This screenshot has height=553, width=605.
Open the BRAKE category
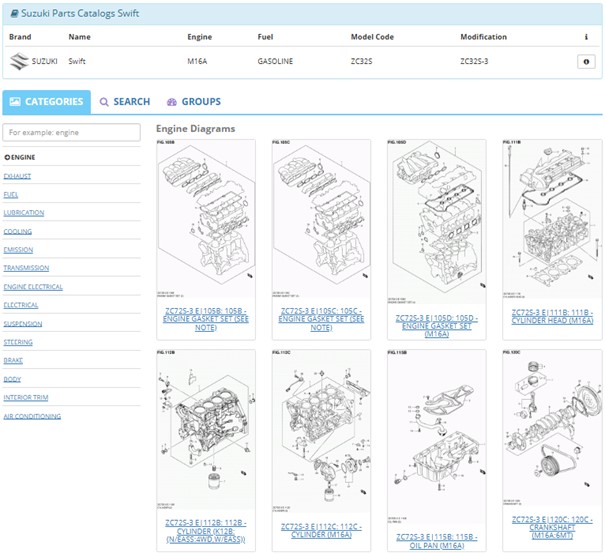[13, 360]
